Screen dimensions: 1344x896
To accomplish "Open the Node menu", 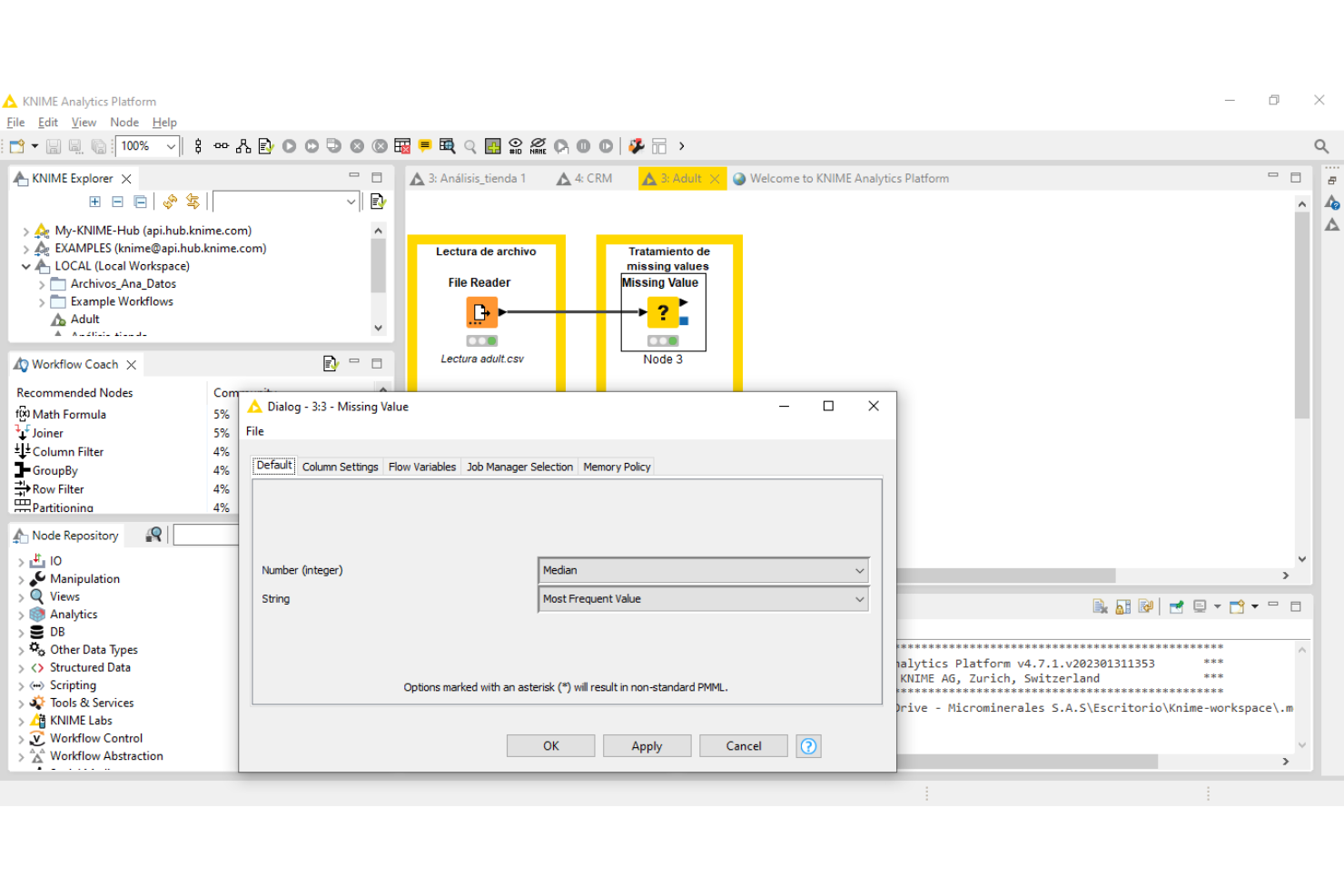I will pos(124,123).
